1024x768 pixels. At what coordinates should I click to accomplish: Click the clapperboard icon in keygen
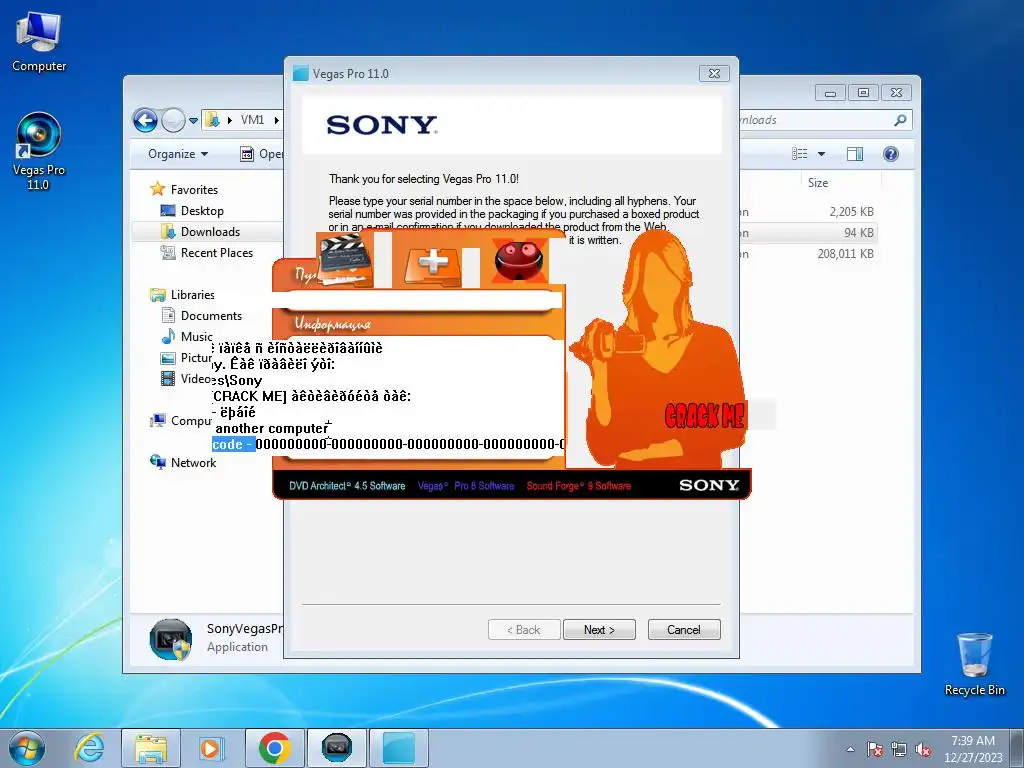pos(345,260)
